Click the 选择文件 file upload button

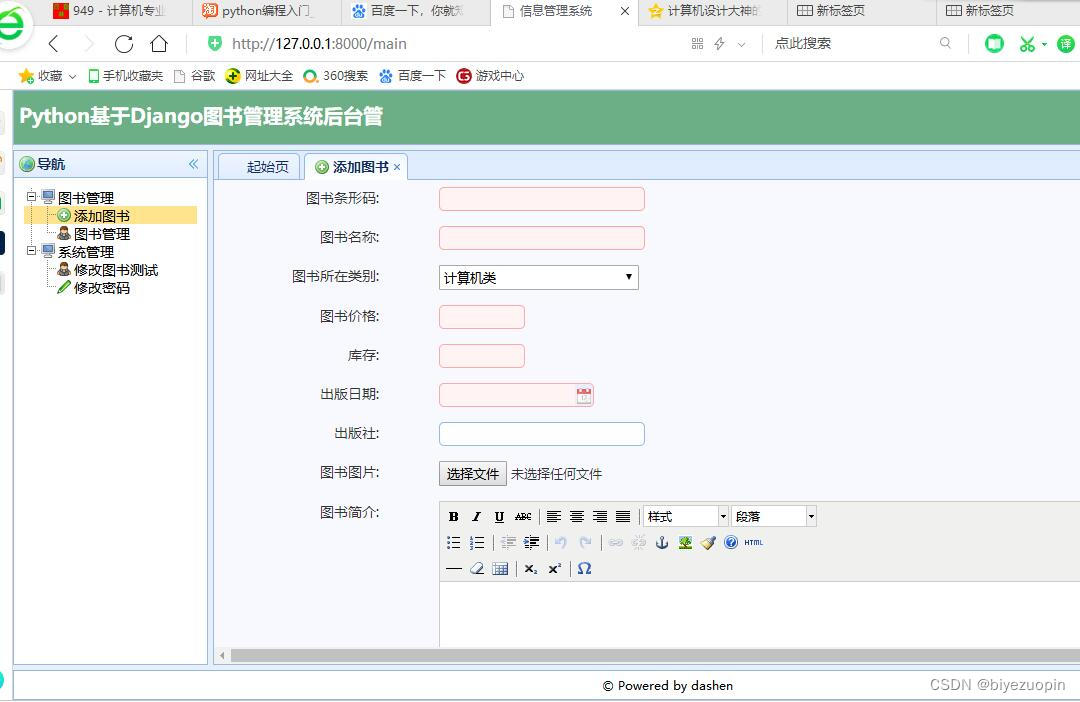tap(472, 473)
